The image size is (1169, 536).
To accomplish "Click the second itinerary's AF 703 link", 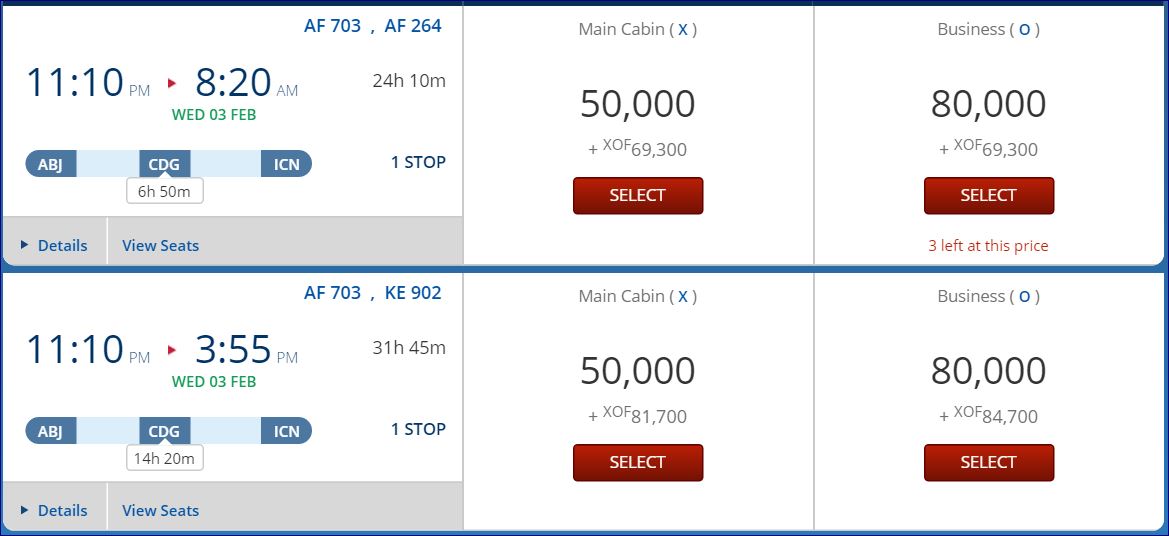I will (x=332, y=293).
